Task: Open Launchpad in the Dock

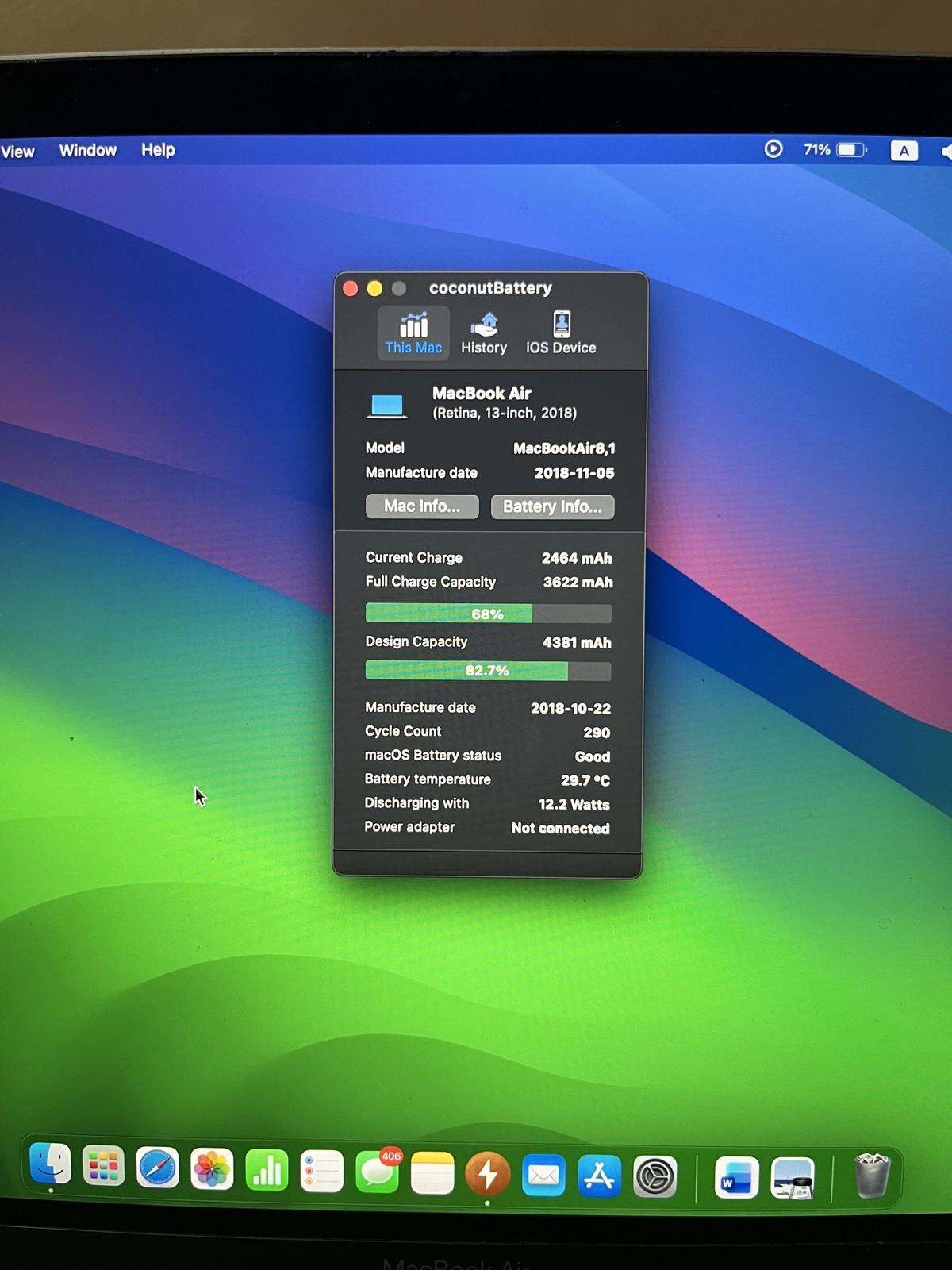Action: [x=104, y=1167]
